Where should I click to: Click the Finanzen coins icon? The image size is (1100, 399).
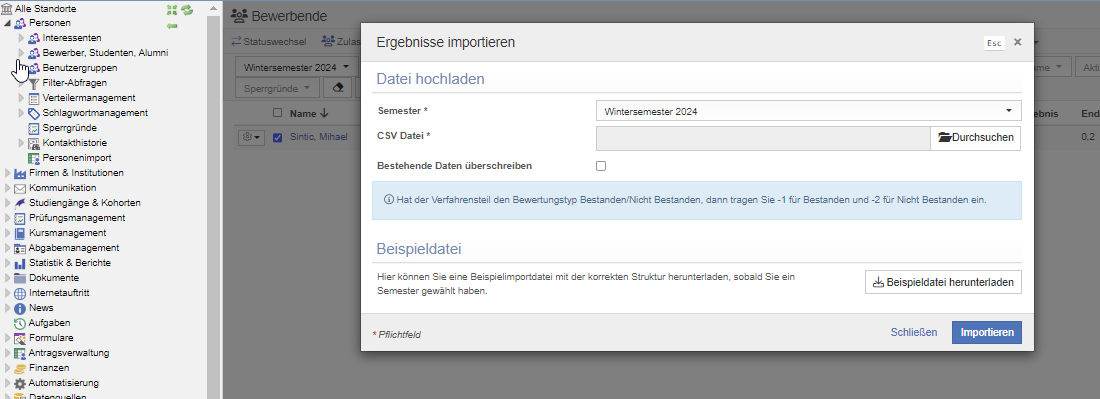20,368
